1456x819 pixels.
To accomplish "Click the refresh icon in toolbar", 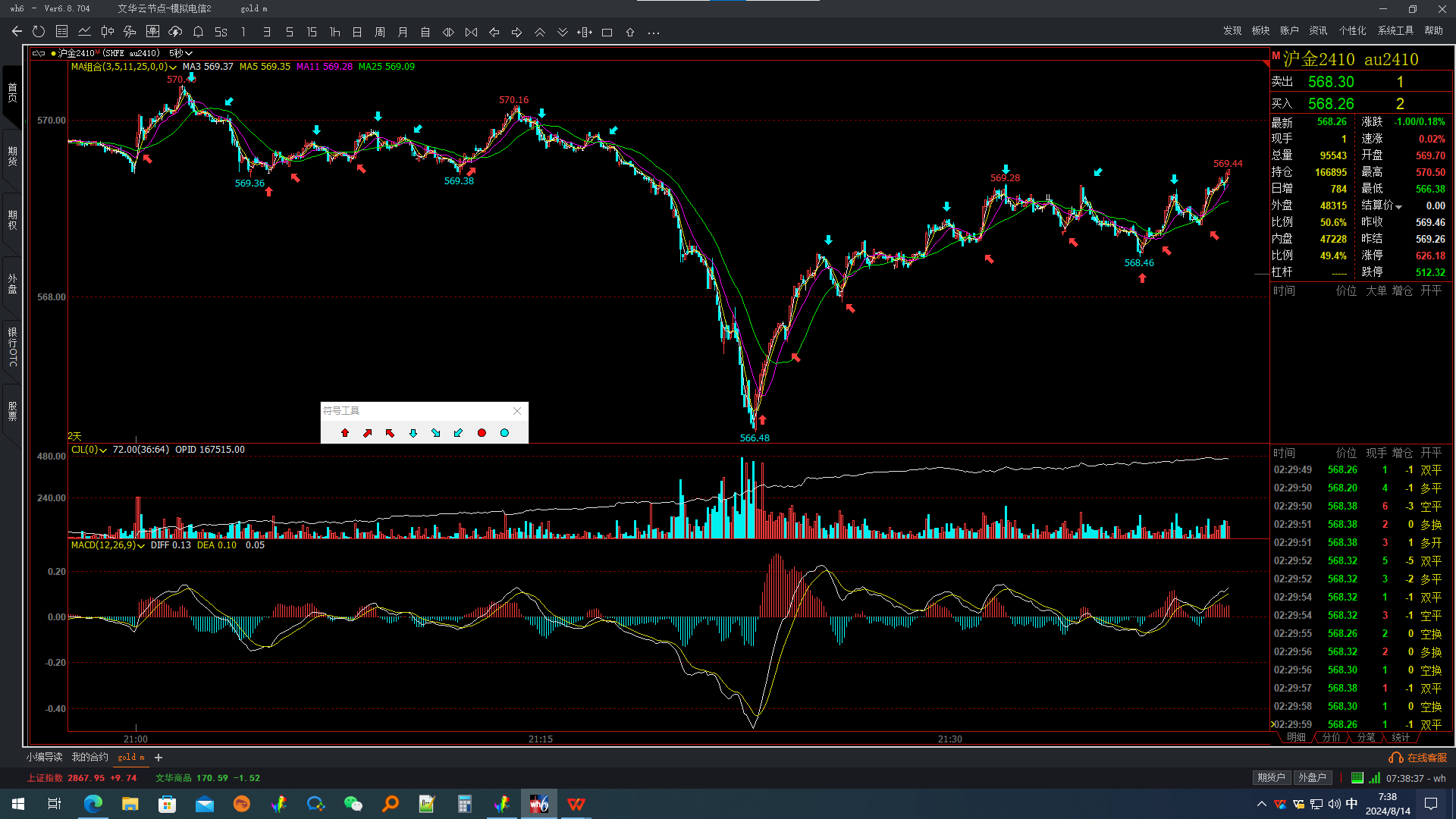I will click(39, 32).
